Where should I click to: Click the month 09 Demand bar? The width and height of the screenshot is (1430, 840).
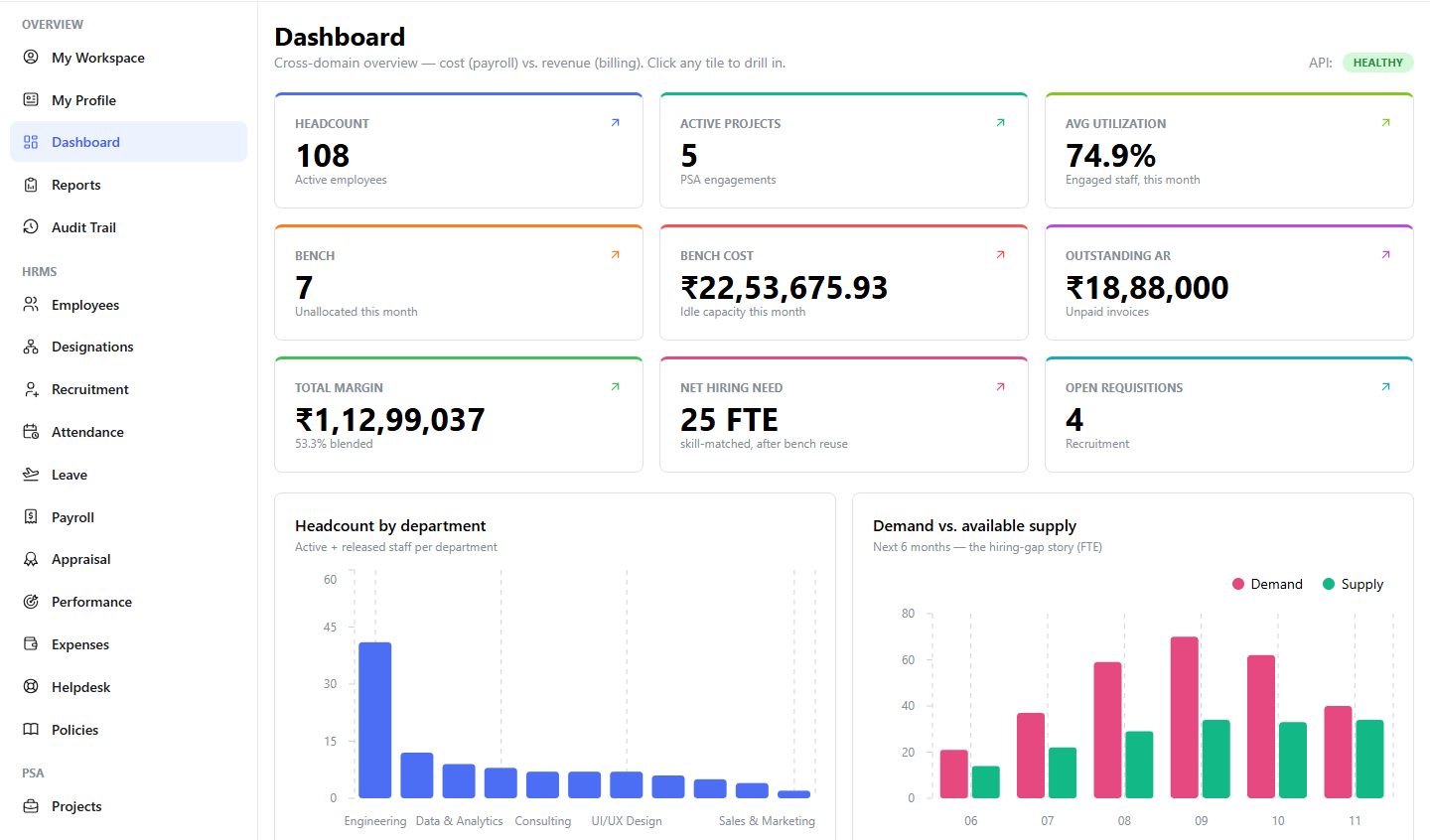coord(1185,717)
